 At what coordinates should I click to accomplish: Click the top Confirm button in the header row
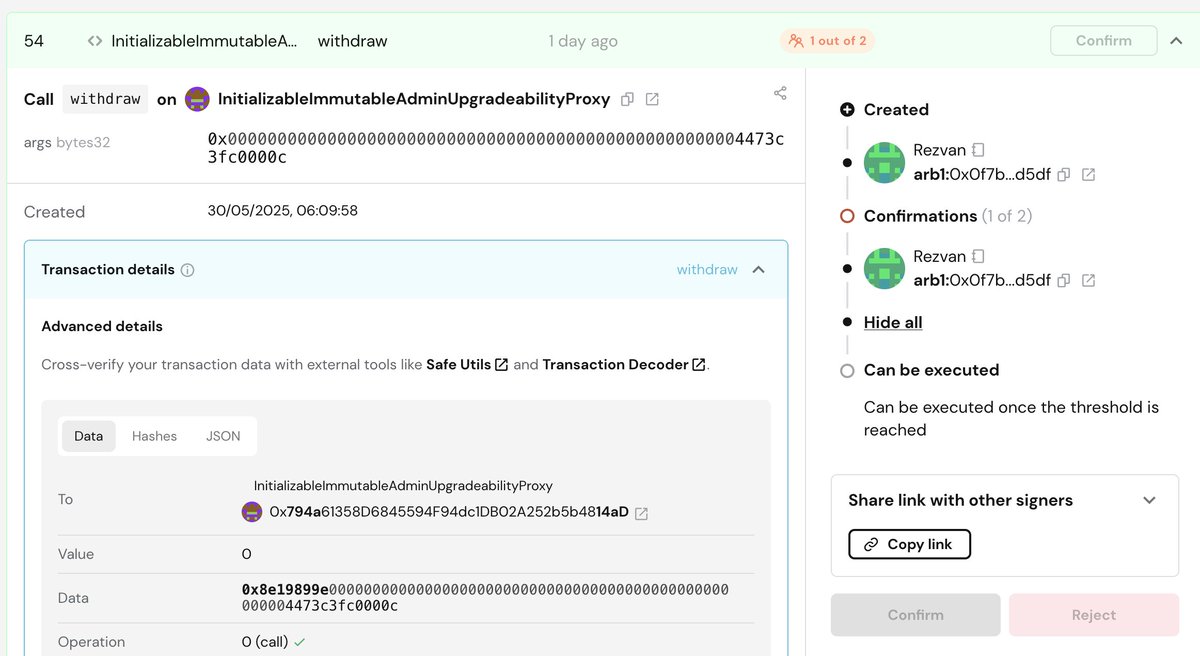1103,41
